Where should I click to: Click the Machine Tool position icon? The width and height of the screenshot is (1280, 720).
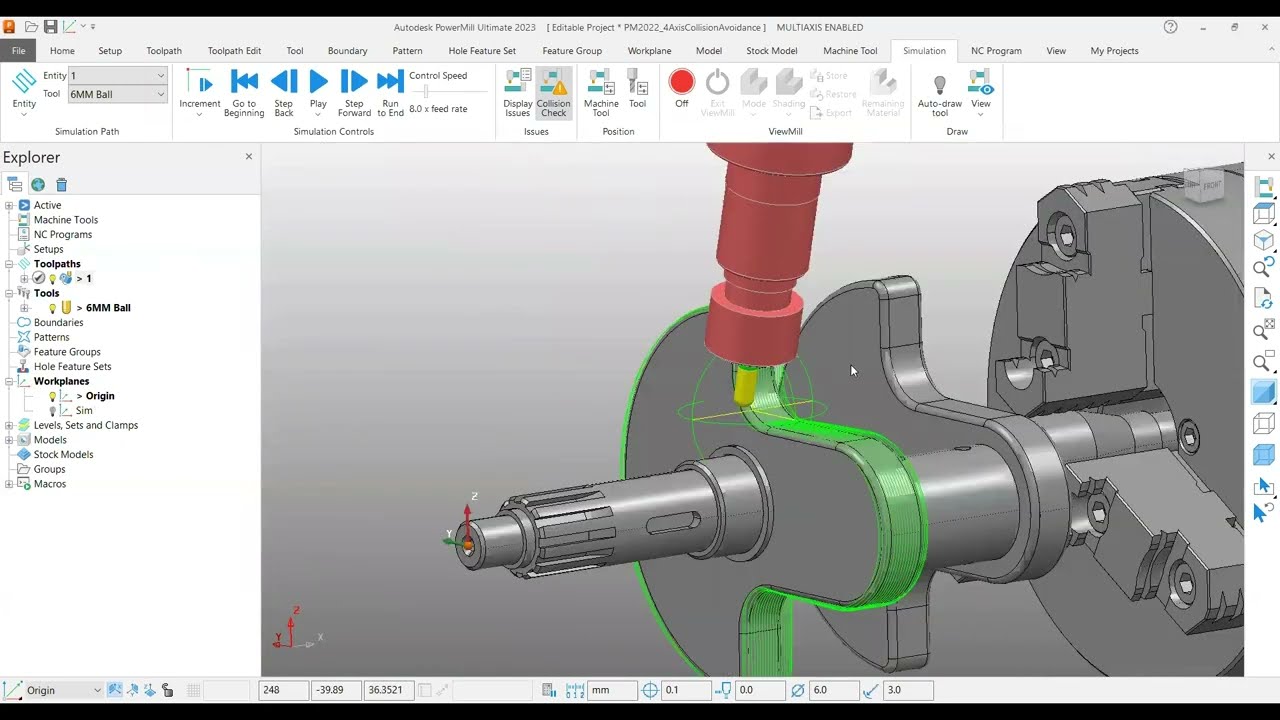(x=601, y=93)
